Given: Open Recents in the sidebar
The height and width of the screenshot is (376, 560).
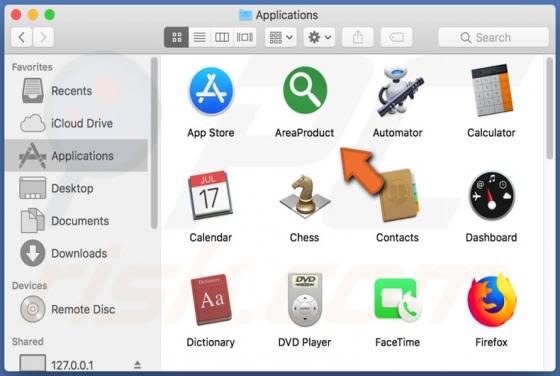Looking at the screenshot, I should tap(76, 91).
